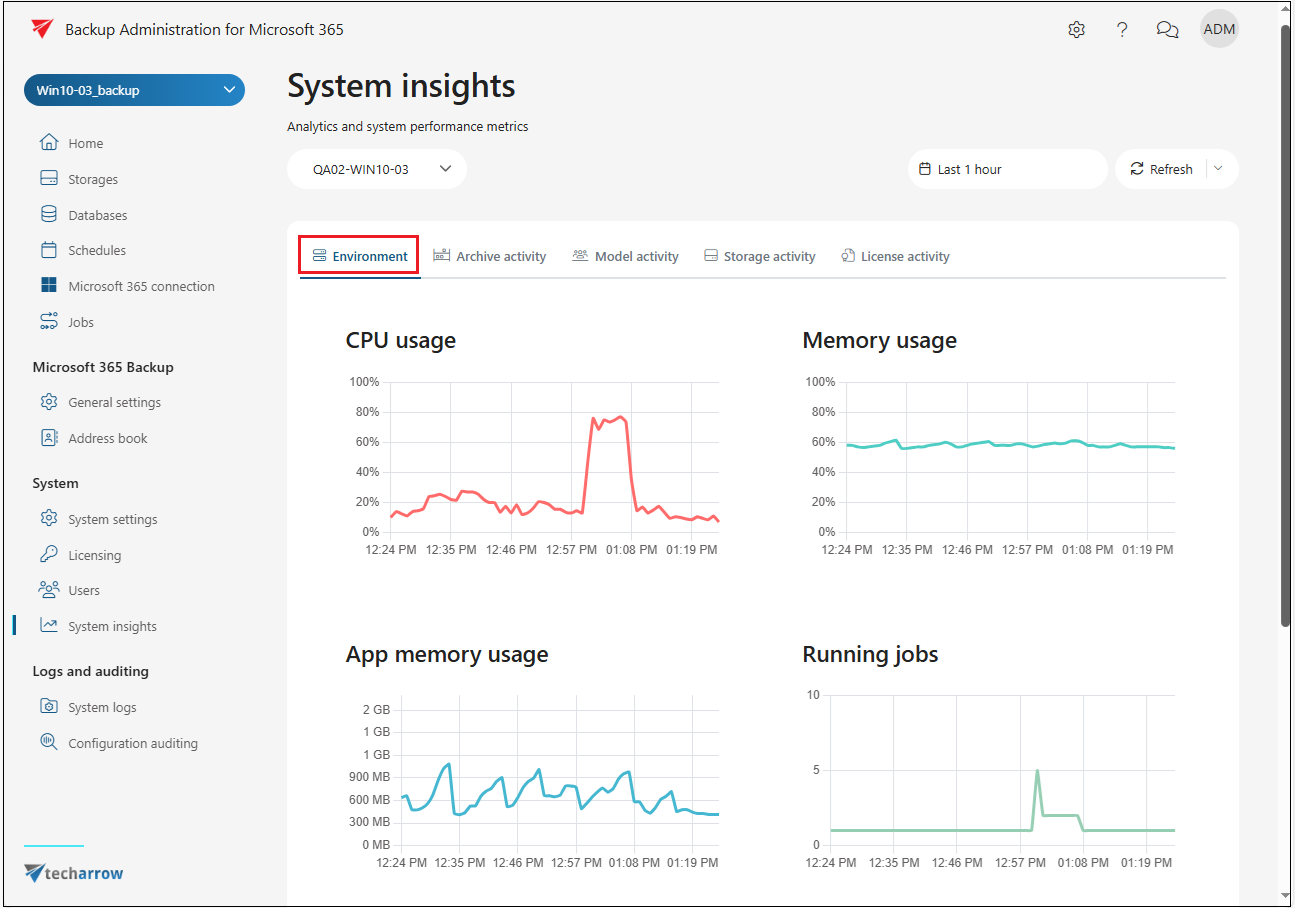Open the feedback chat bubbles icon

(x=1167, y=30)
